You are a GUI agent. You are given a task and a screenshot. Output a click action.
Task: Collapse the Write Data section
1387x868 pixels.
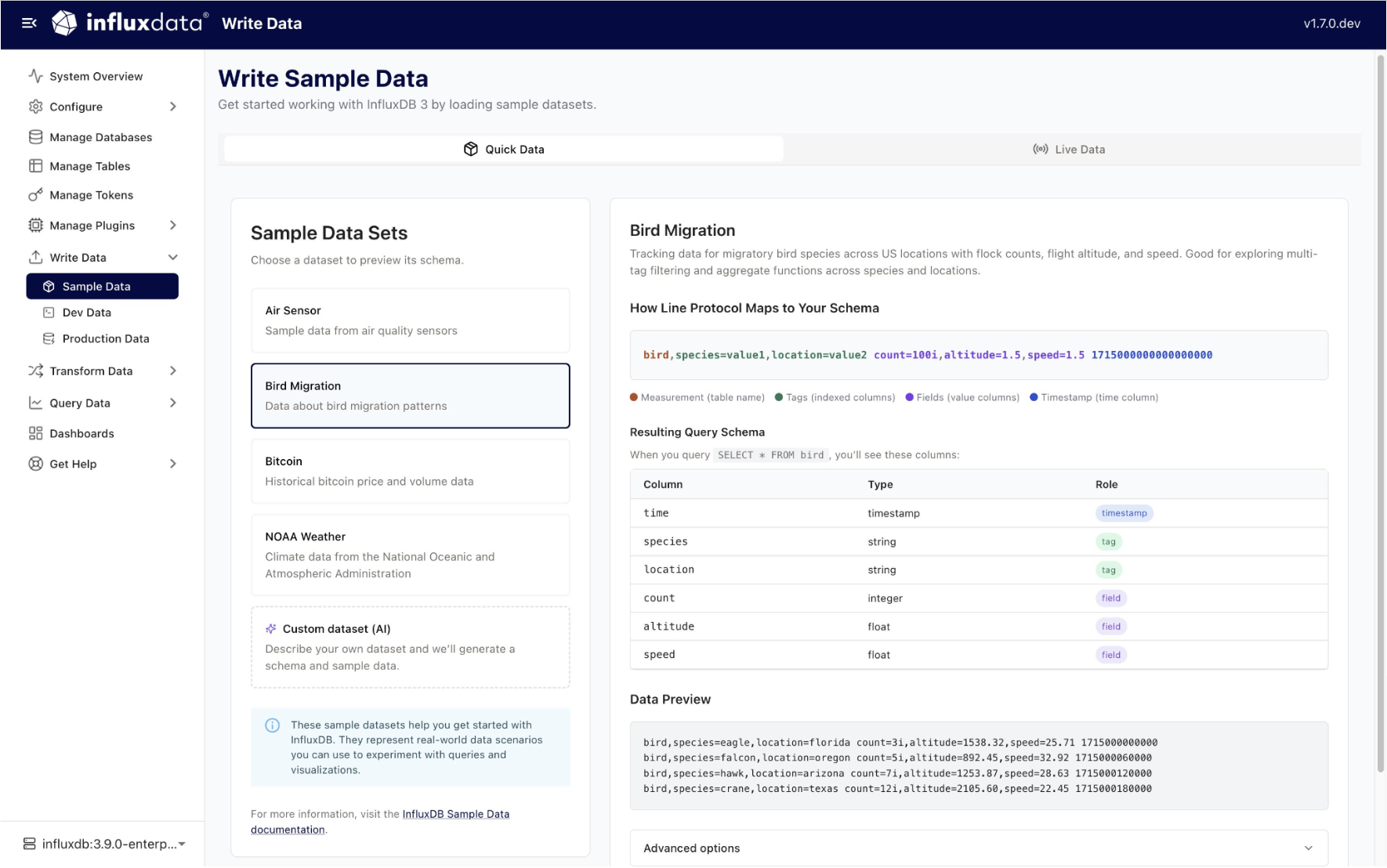tap(172, 257)
